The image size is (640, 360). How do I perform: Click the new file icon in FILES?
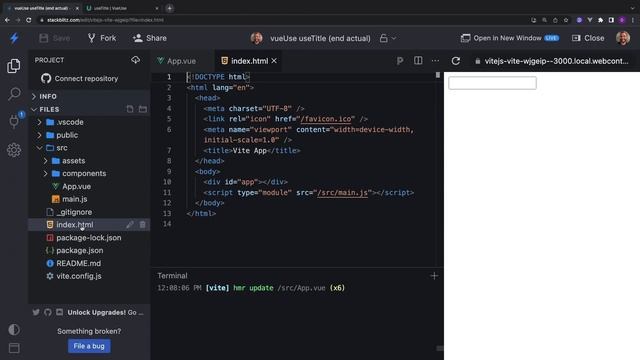(130, 109)
